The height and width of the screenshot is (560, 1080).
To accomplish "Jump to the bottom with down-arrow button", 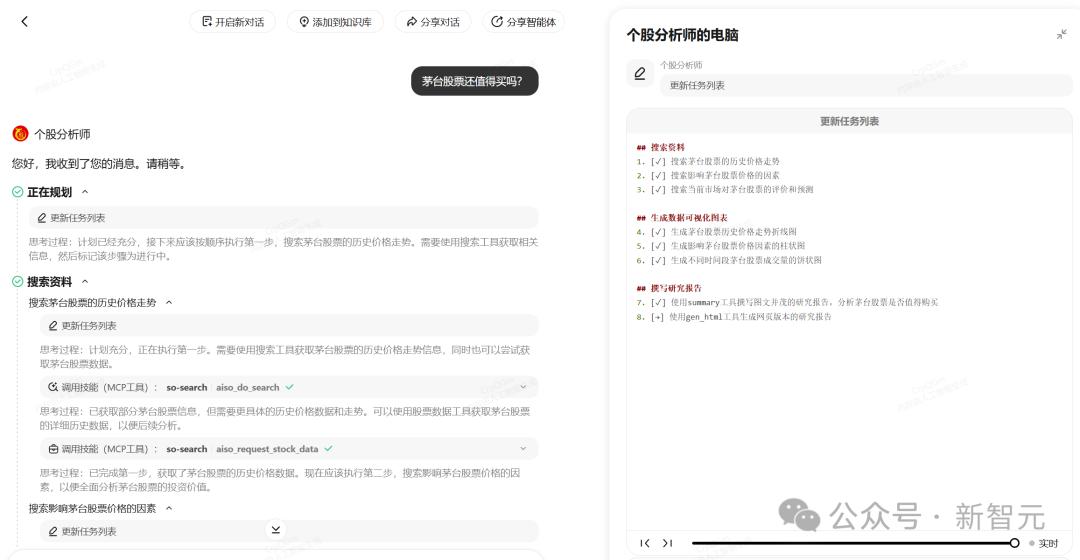I will pos(276,529).
